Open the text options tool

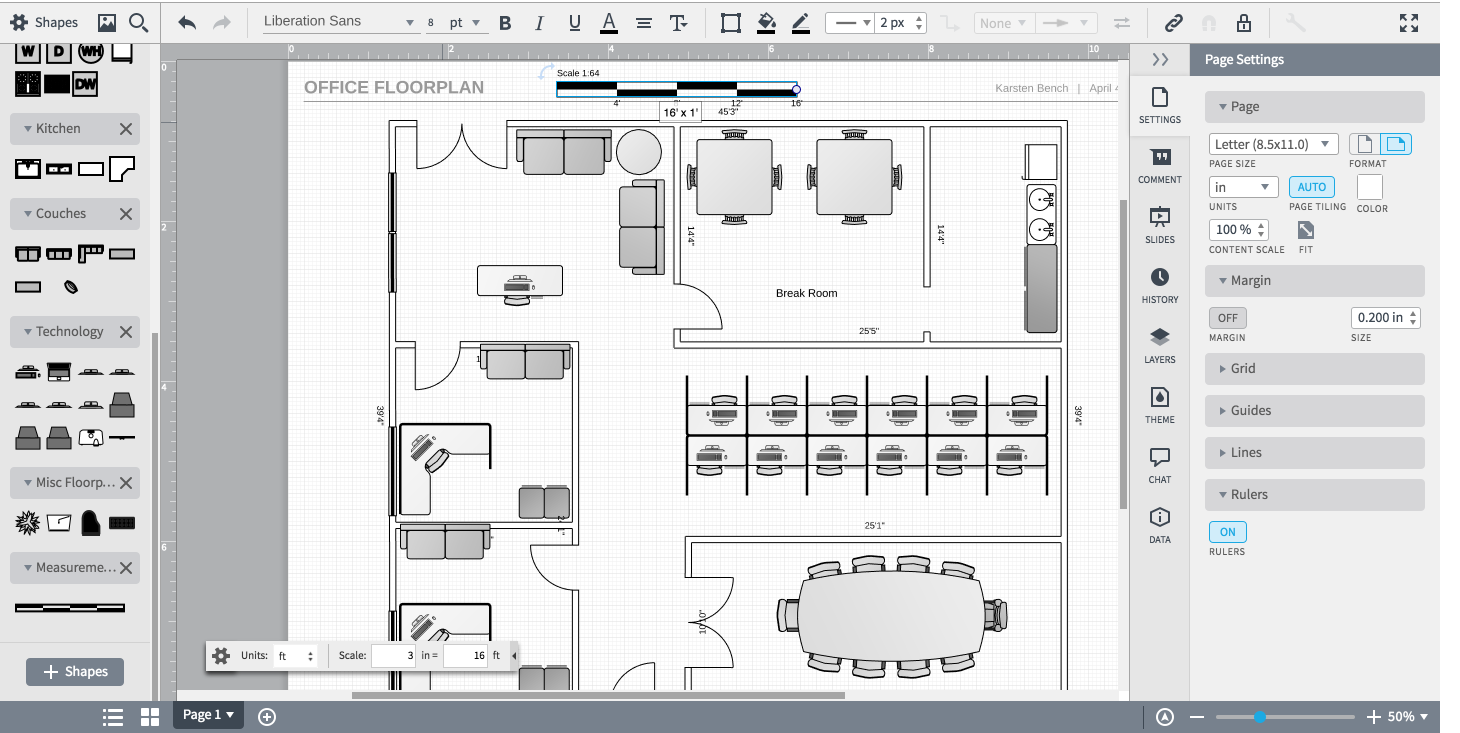point(678,23)
